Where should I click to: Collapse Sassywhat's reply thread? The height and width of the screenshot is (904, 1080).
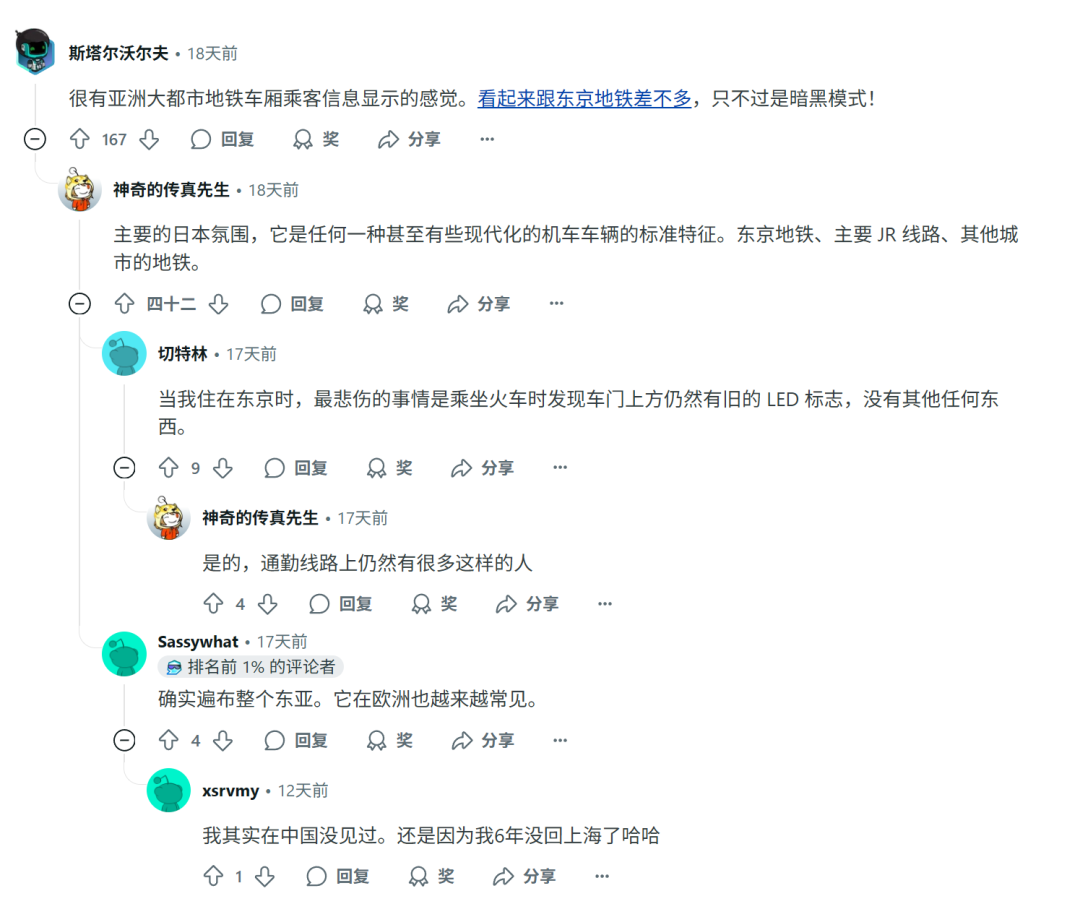point(124,740)
